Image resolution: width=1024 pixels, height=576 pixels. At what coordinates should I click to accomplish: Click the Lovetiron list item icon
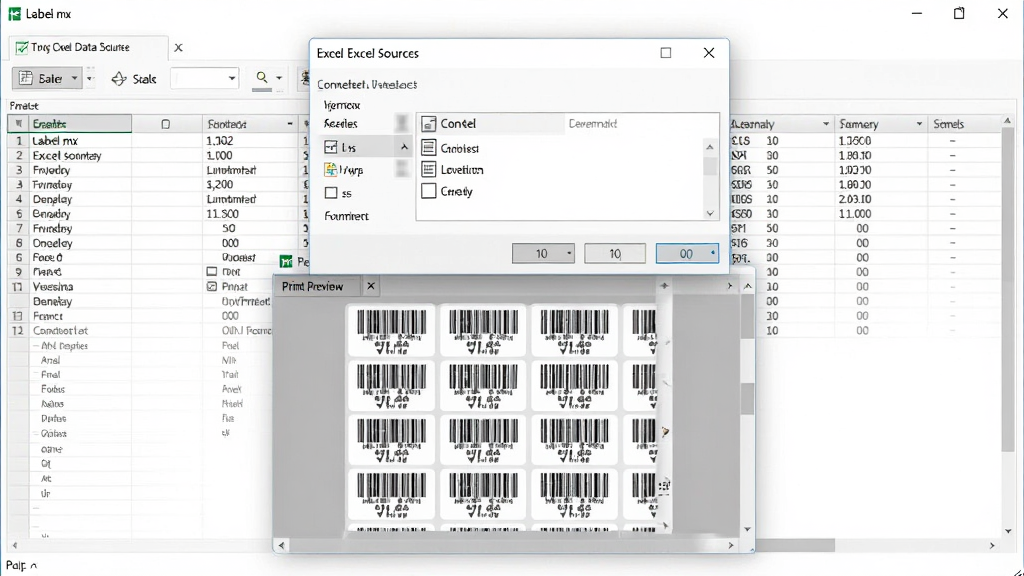click(x=428, y=170)
